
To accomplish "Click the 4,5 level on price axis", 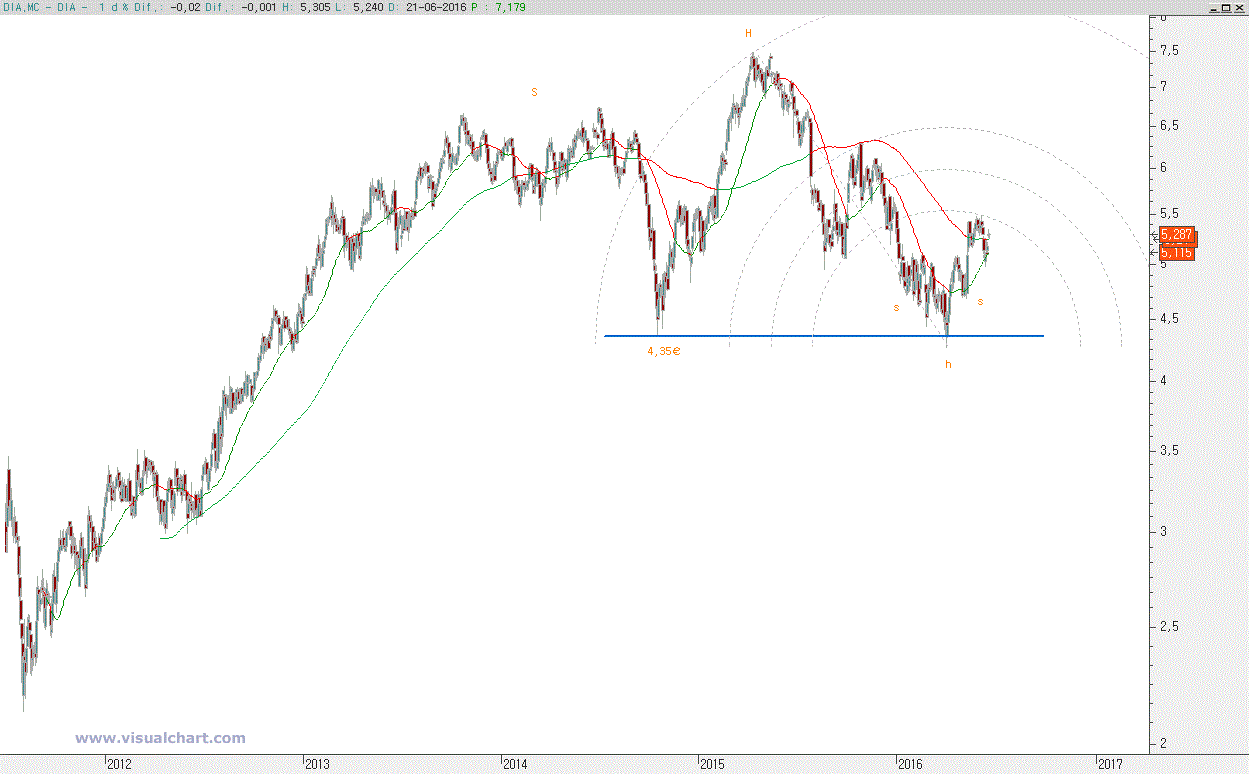I will (1169, 319).
